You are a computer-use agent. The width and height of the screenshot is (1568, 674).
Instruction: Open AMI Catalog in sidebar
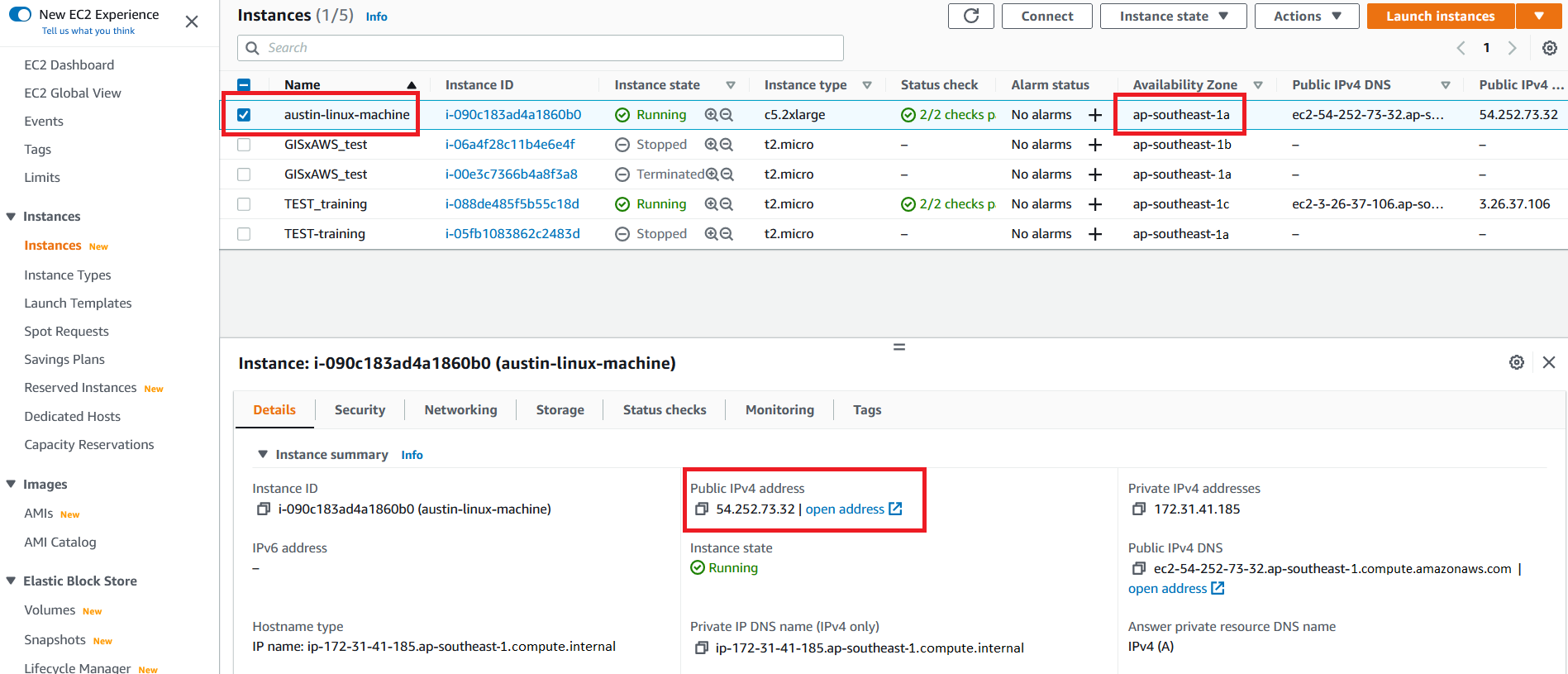(x=60, y=543)
